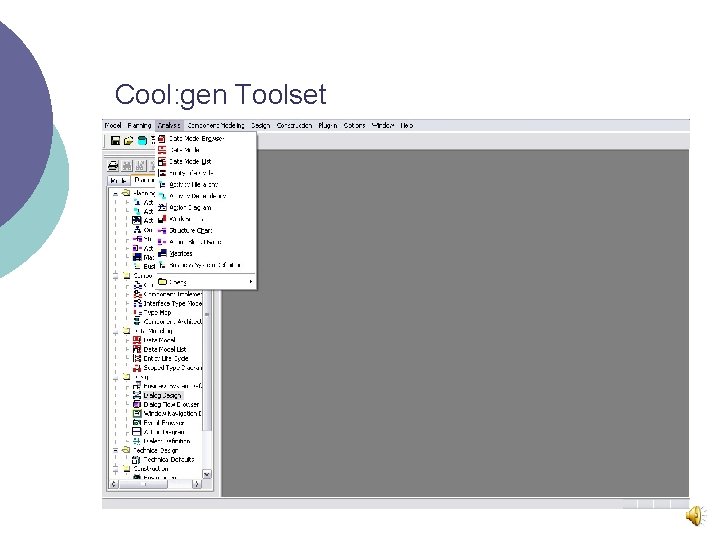Open the Component Modeling menu
720x540 pixels.
pyautogui.click(x=216, y=125)
